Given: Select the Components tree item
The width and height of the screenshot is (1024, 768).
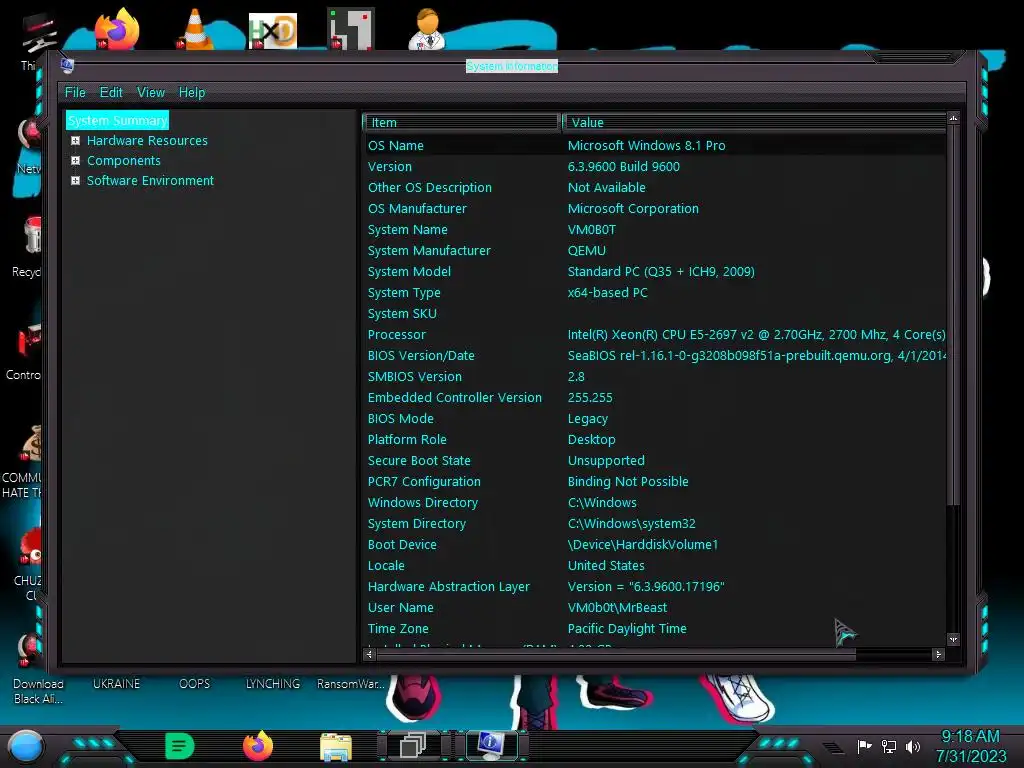Looking at the screenshot, I should pyautogui.click(x=123, y=161).
